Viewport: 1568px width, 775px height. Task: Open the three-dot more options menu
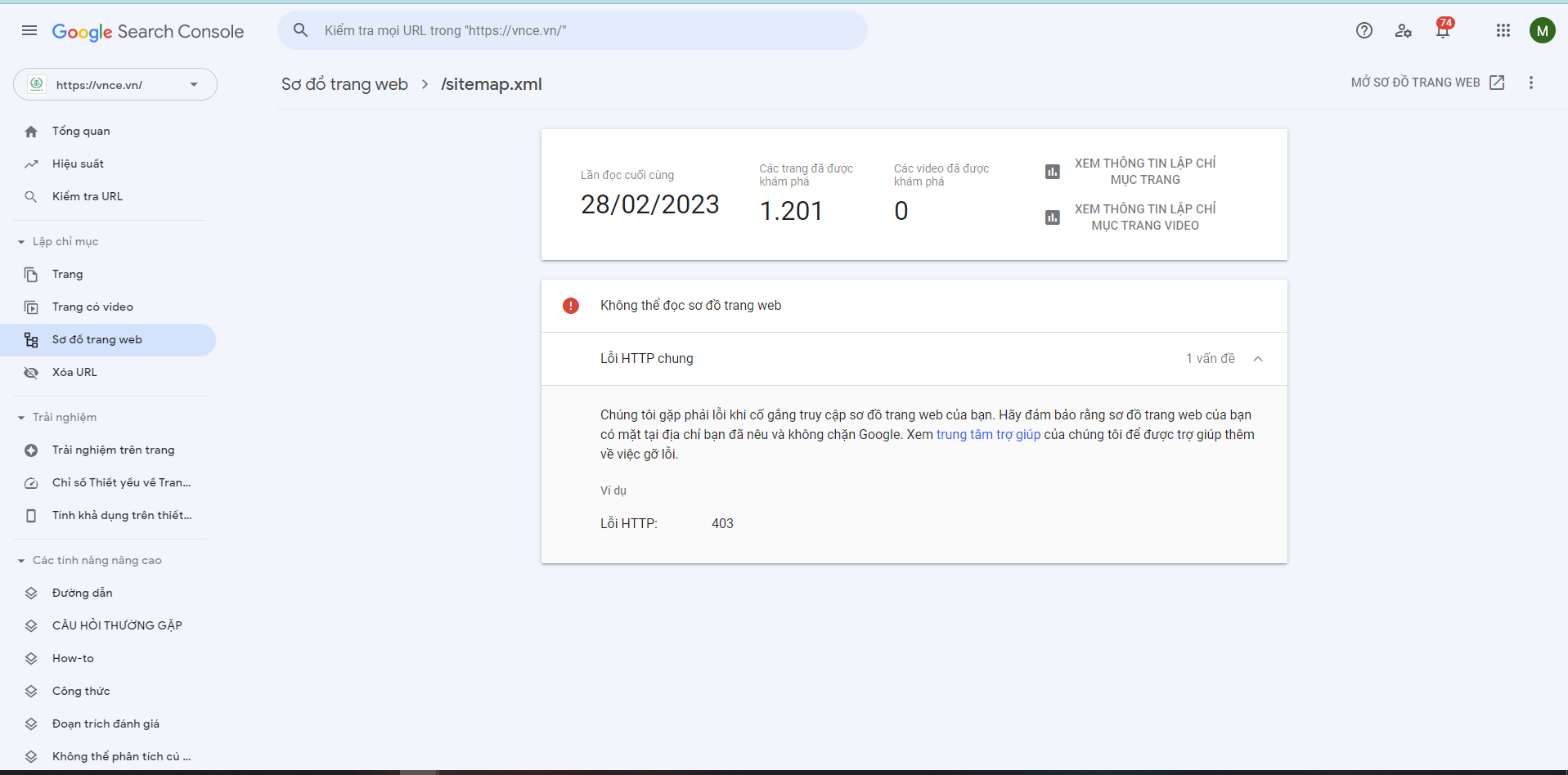coord(1531,83)
